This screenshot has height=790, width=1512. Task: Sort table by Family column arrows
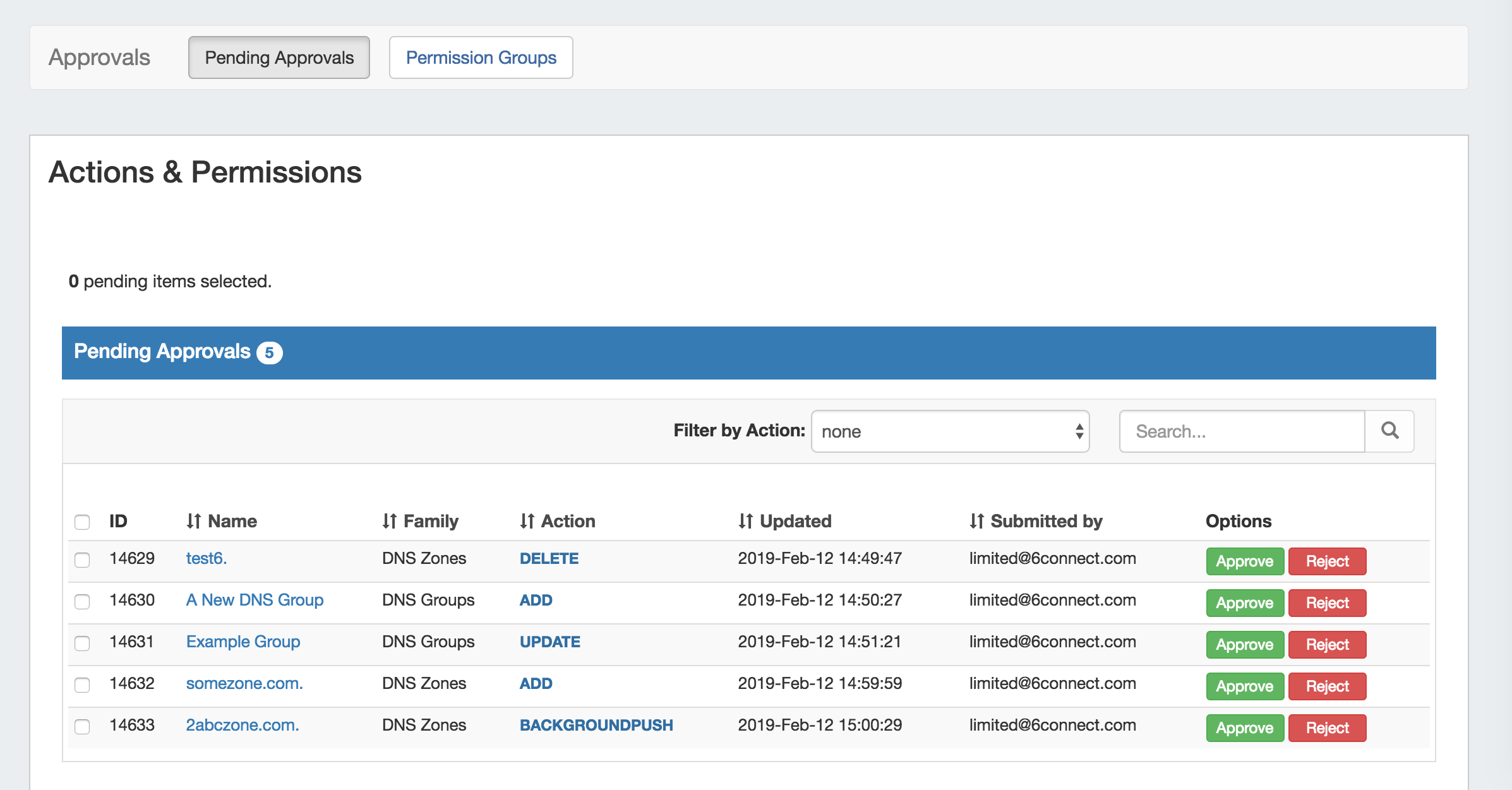pyautogui.click(x=389, y=521)
